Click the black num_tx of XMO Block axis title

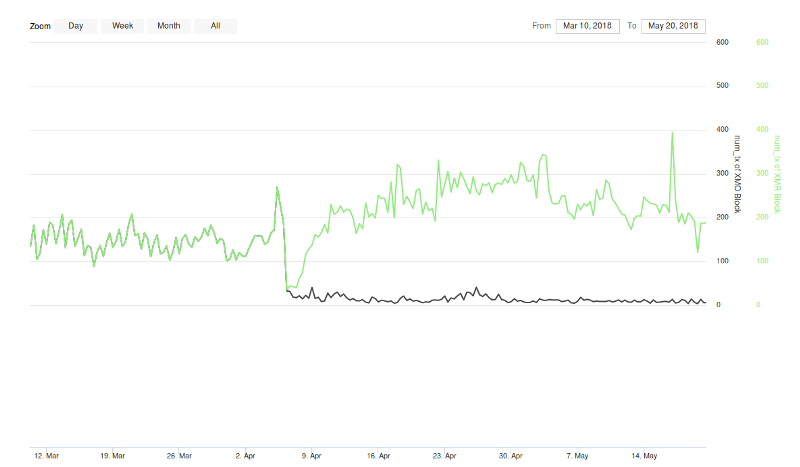coord(738,174)
